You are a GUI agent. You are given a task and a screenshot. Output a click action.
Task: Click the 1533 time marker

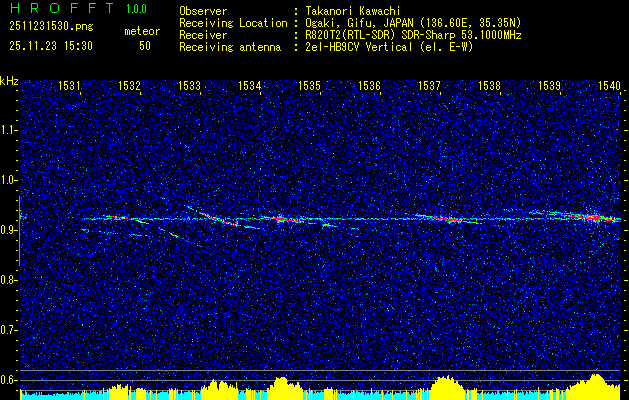pyautogui.click(x=189, y=85)
